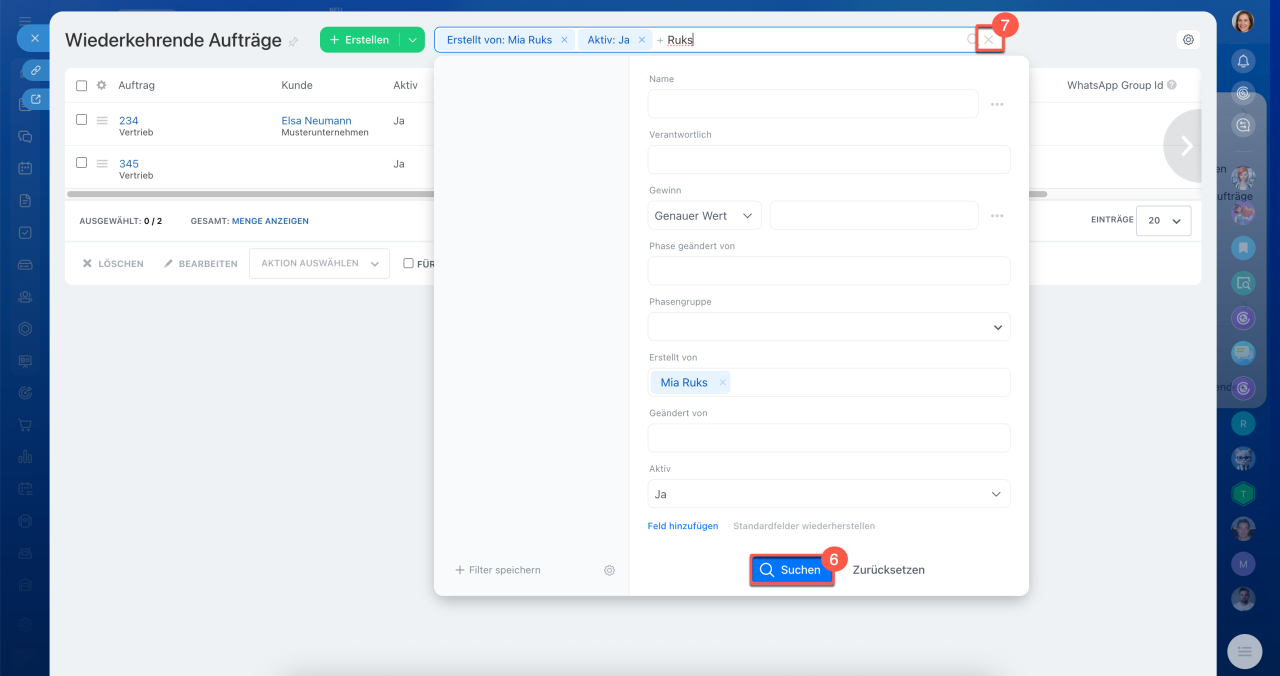This screenshot has height=676, width=1280.
Task: Open order 234 link
Action: (128, 121)
